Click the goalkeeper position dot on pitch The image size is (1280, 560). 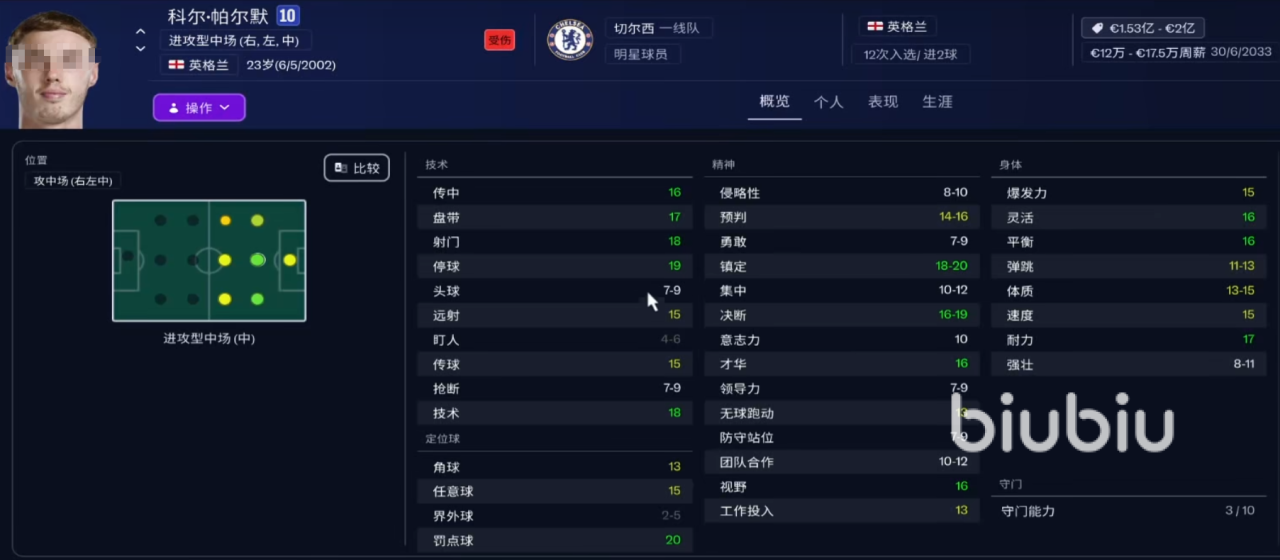click(128, 257)
